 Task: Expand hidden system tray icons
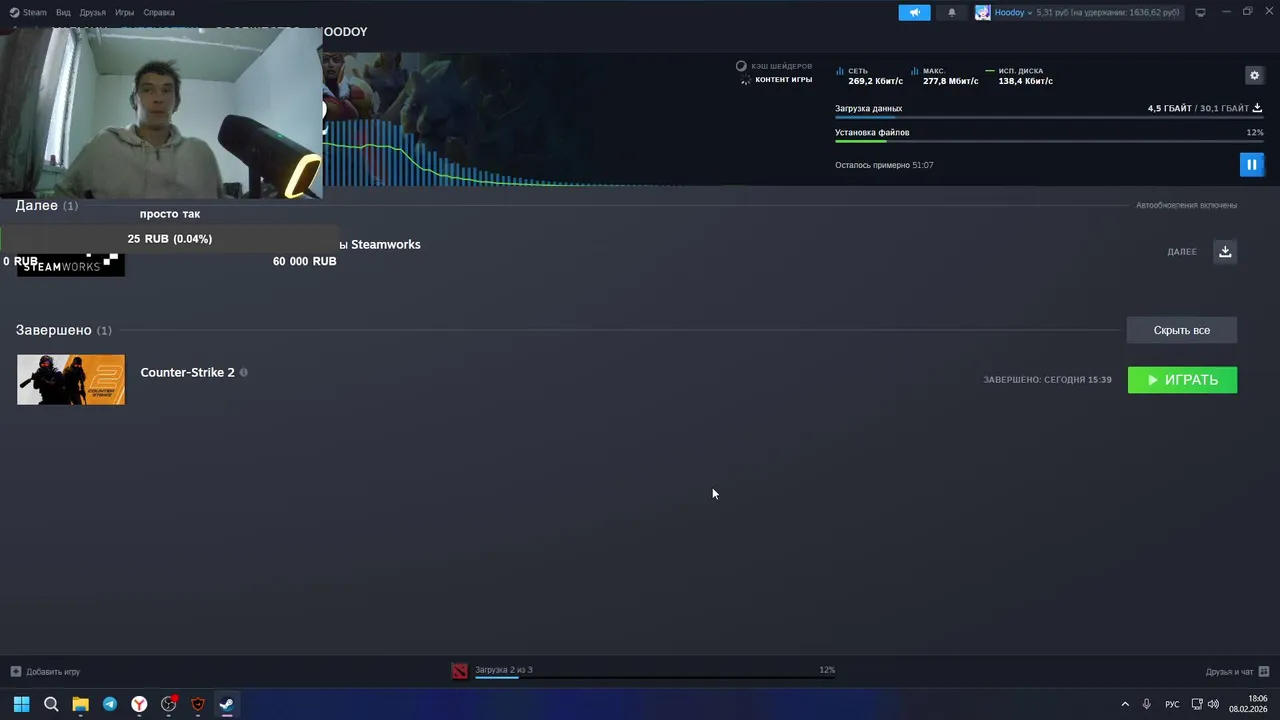tap(1125, 704)
